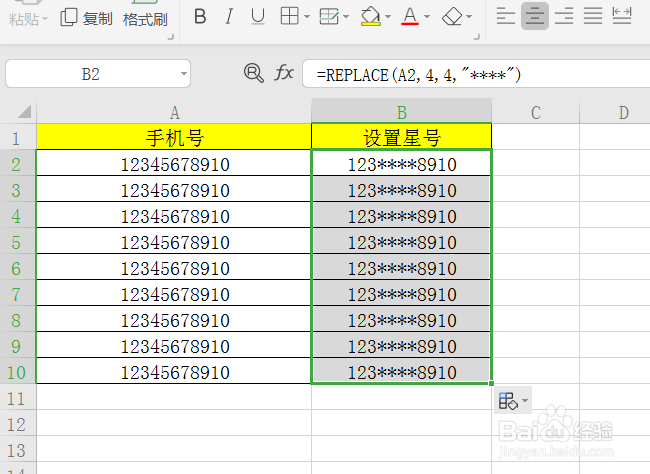Click the fill handle of the selection
650x474 pixels.
click(x=491, y=384)
